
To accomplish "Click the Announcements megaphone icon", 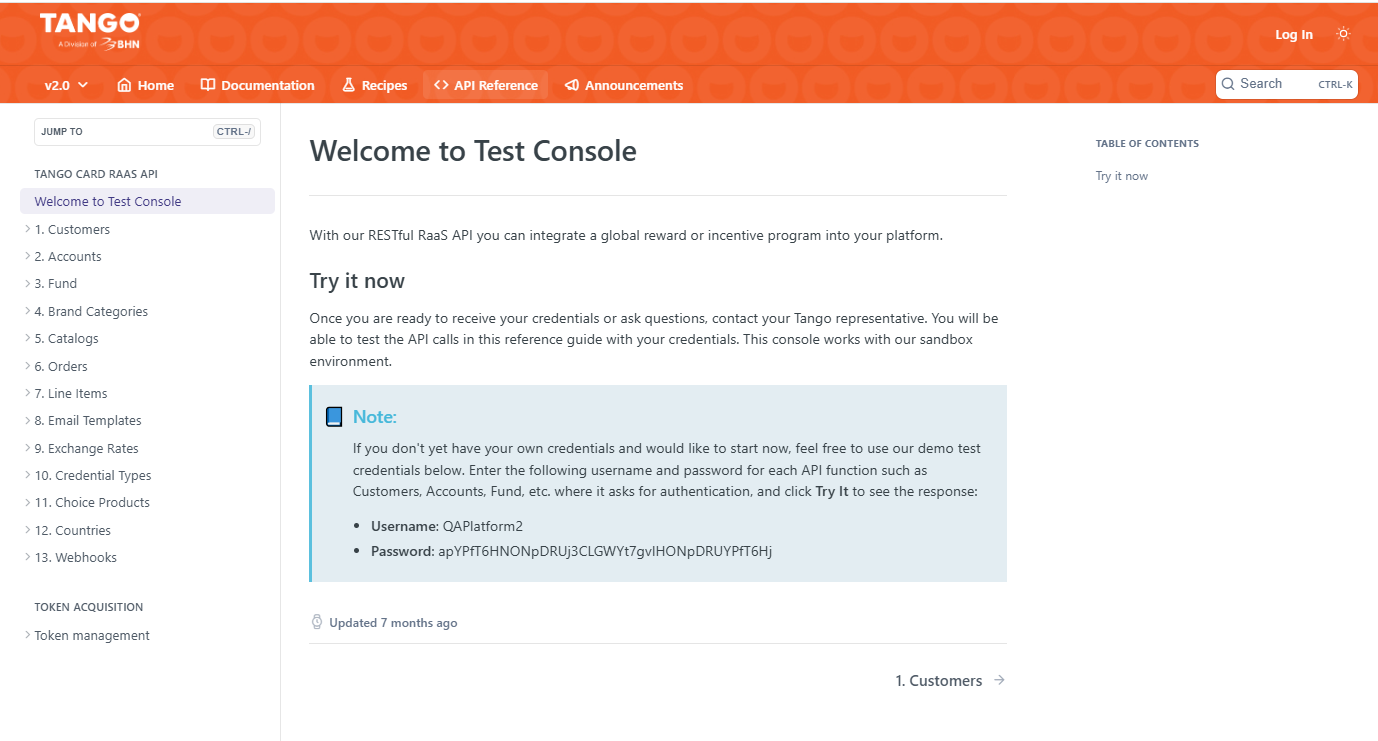I will [572, 85].
